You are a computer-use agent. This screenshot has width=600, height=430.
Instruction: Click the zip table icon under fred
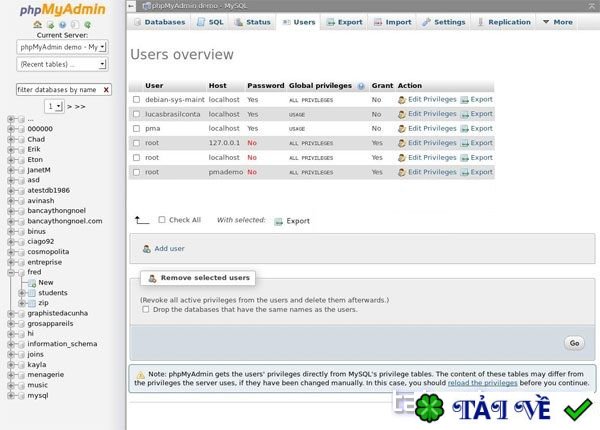[x=32, y=303]
